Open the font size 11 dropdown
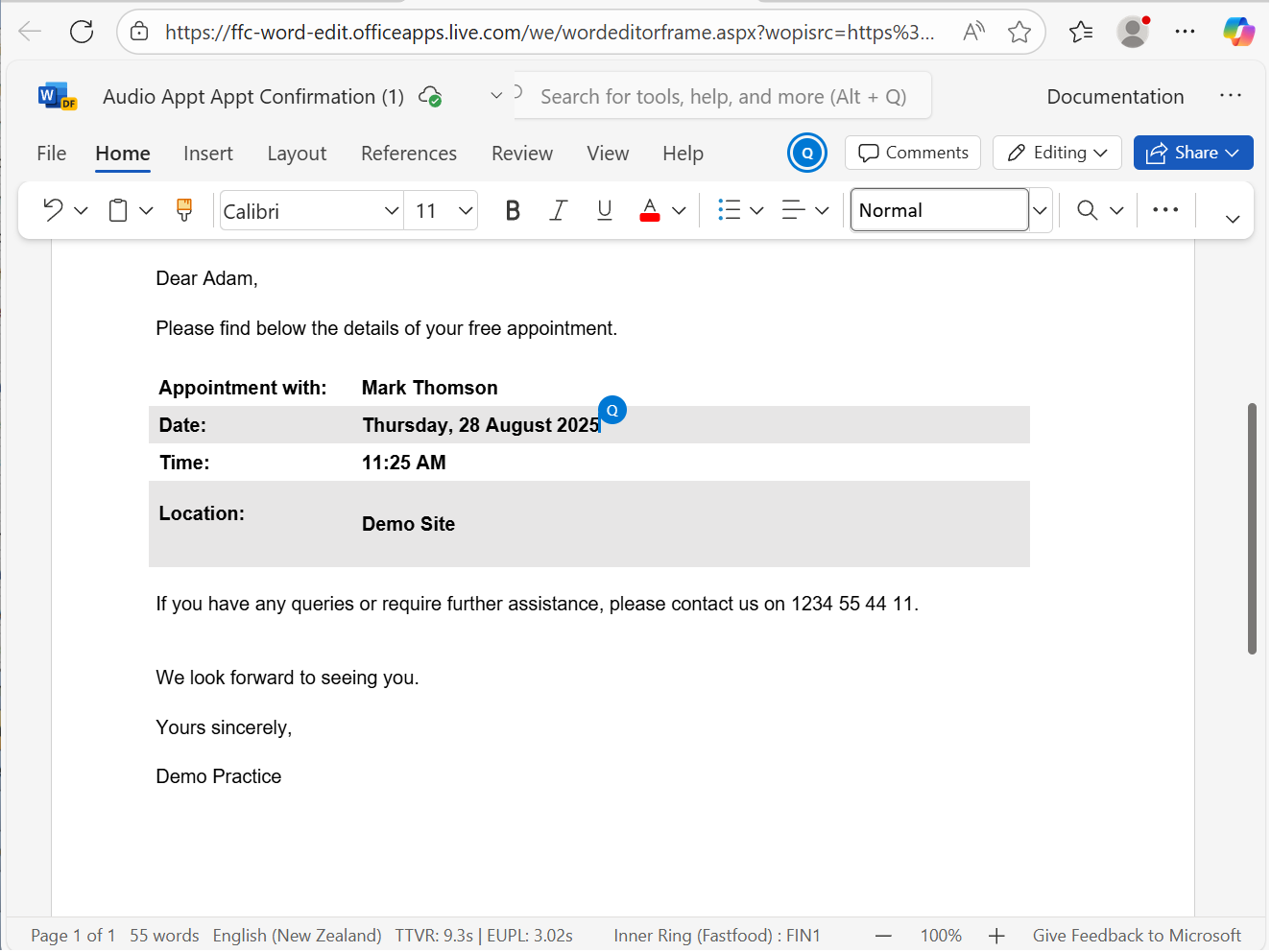Viewport: 1271px width, 952px height. 466,211
